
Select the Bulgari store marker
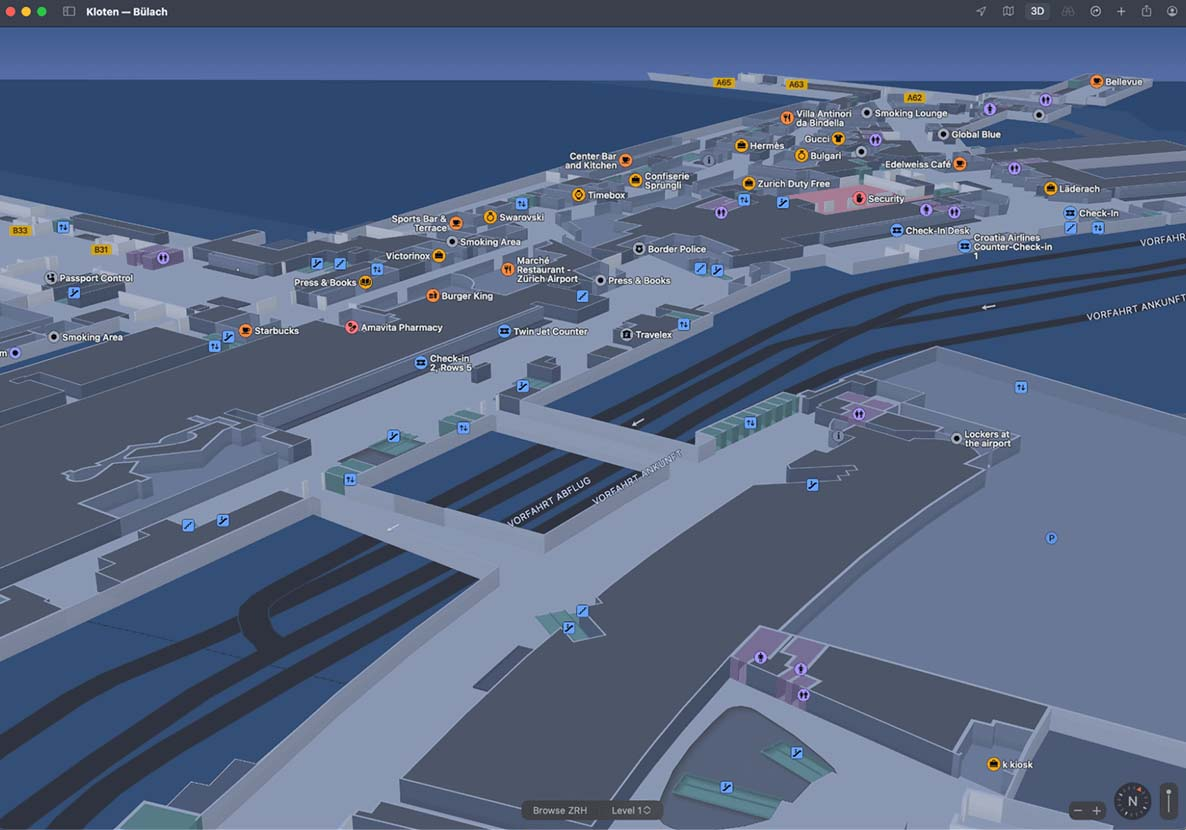[x=802, y=156]
